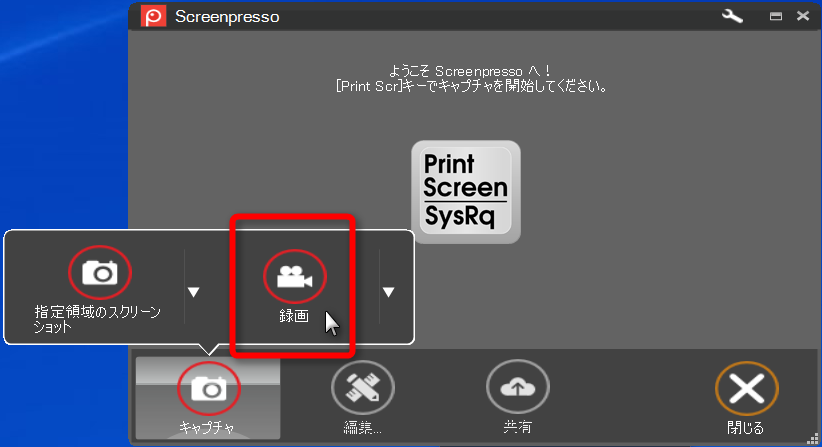Close the window with the title bar X
Viewport: 822px width, 447px height.
click(x=801, y=17)
